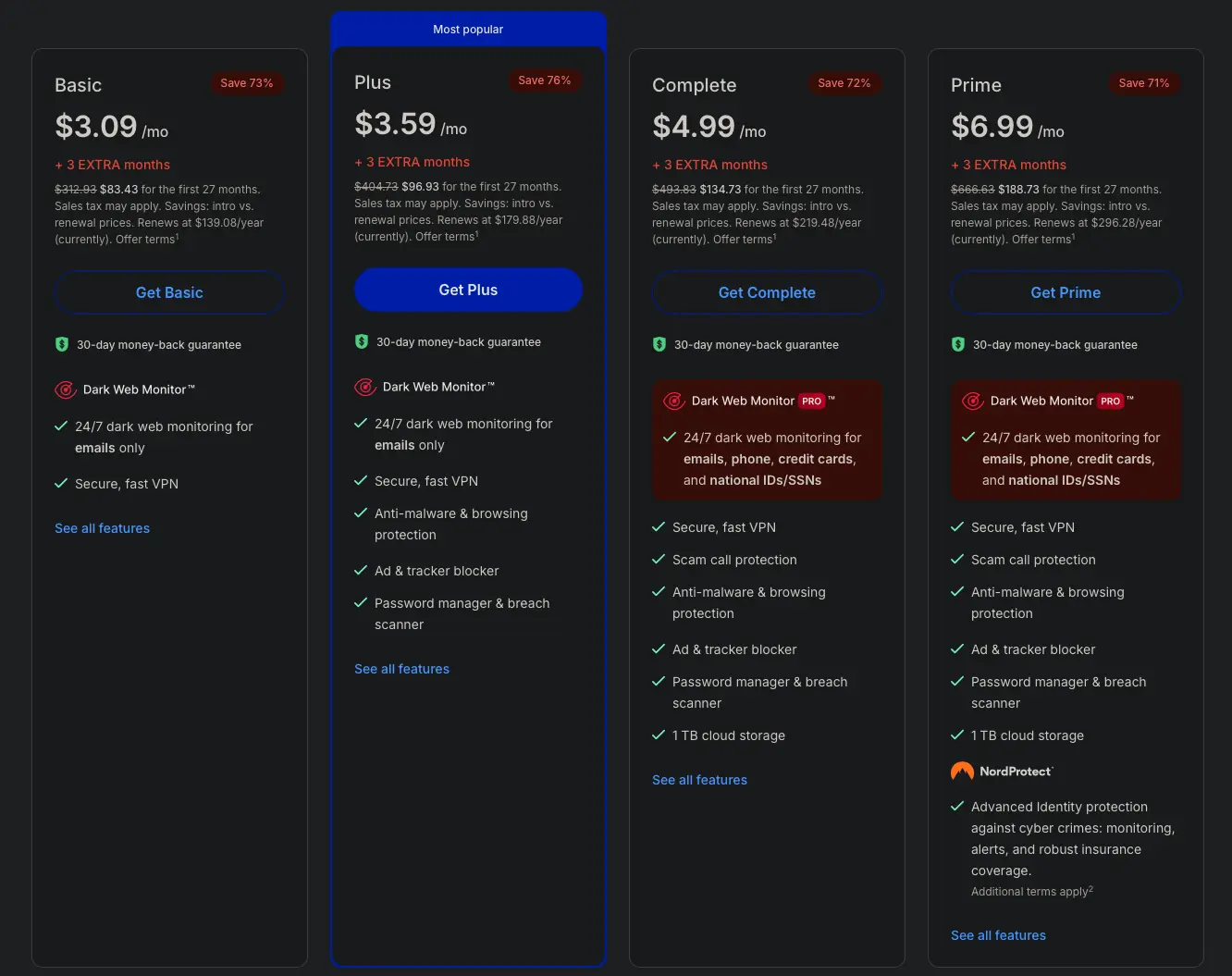Click the Save 71% badge
Image resolution: width=1232 pixels, height=976 pixels.
pos(1144,83)
